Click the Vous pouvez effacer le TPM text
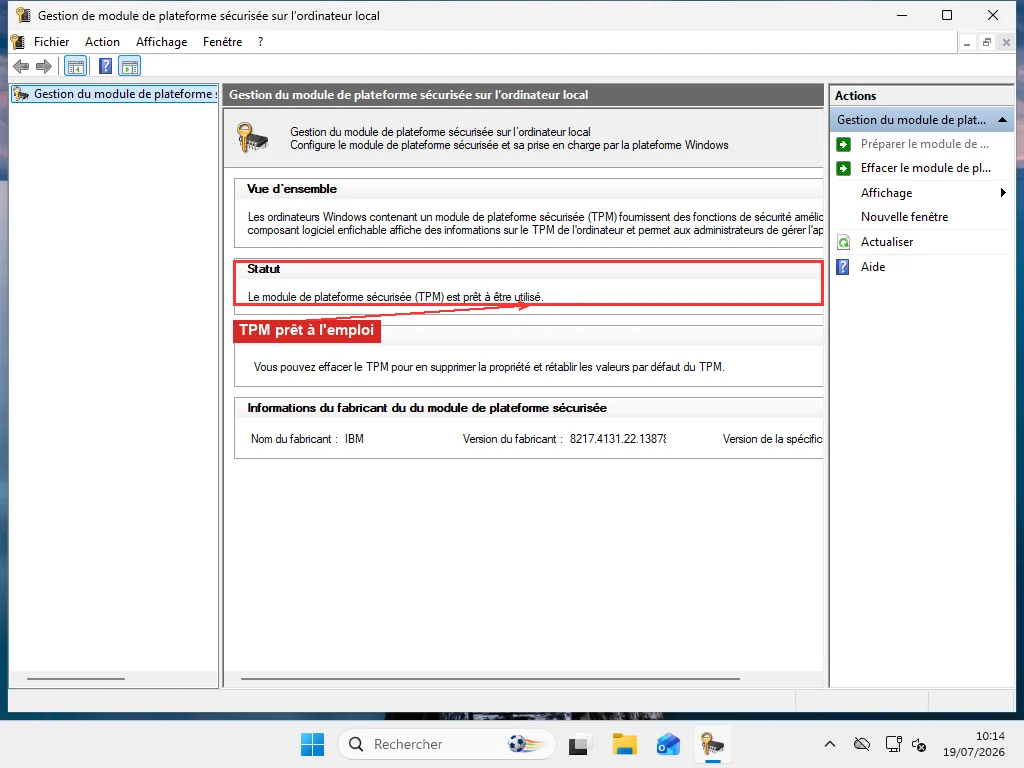The height and width of the screenshot is (768, 1024). click(x=489, y=367)
